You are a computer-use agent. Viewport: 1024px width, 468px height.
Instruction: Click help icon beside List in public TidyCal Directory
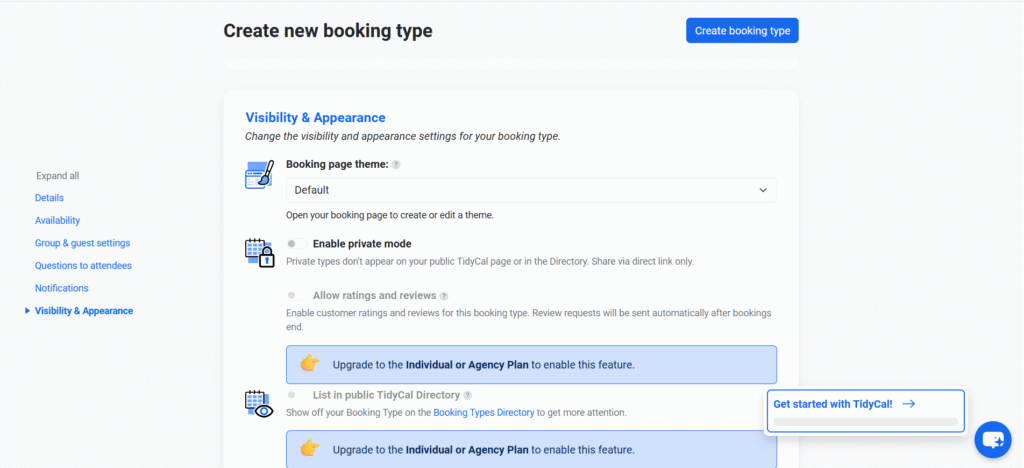(468, 396)
